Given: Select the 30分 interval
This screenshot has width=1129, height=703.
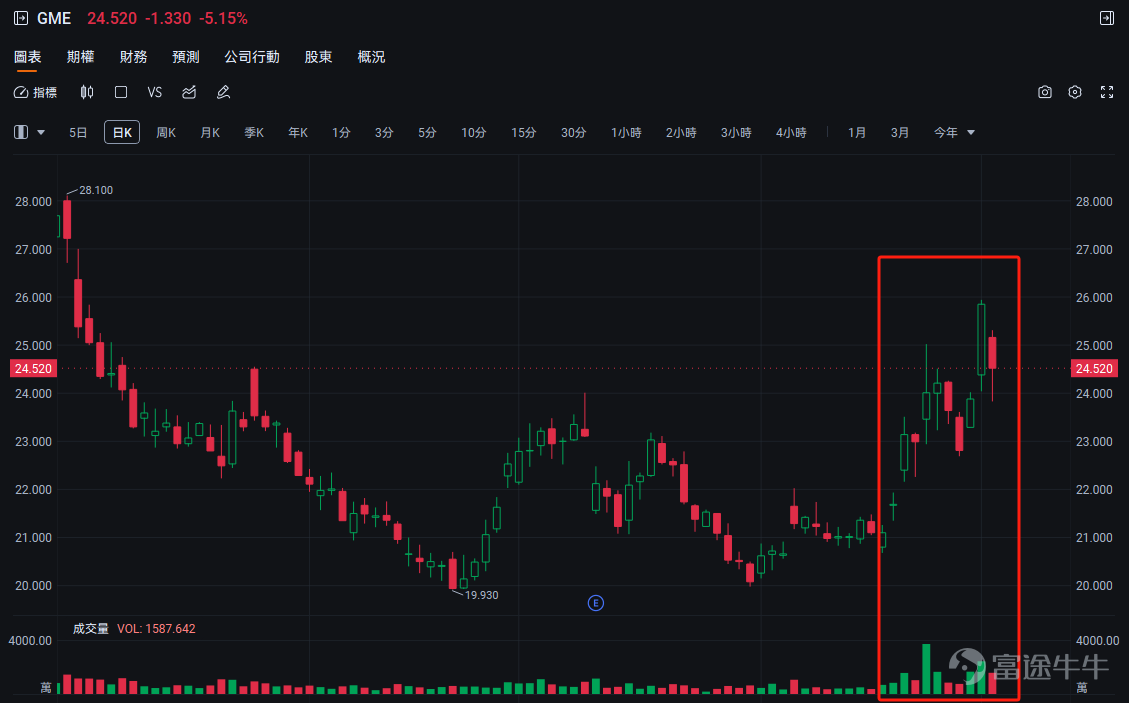Looking at the screenshot, I should (x=574, y=133).
